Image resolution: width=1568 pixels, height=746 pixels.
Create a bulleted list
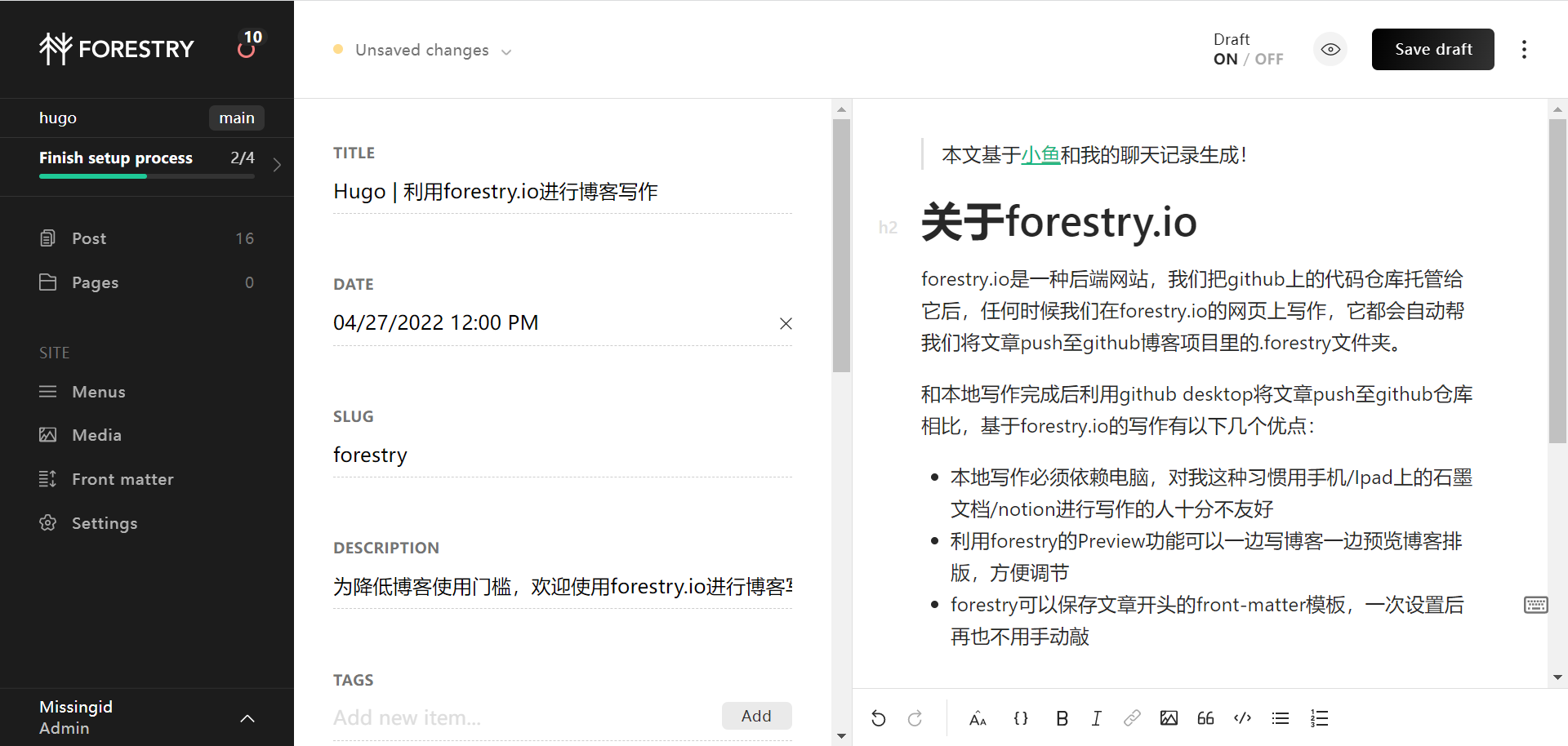coord(1280,718)
